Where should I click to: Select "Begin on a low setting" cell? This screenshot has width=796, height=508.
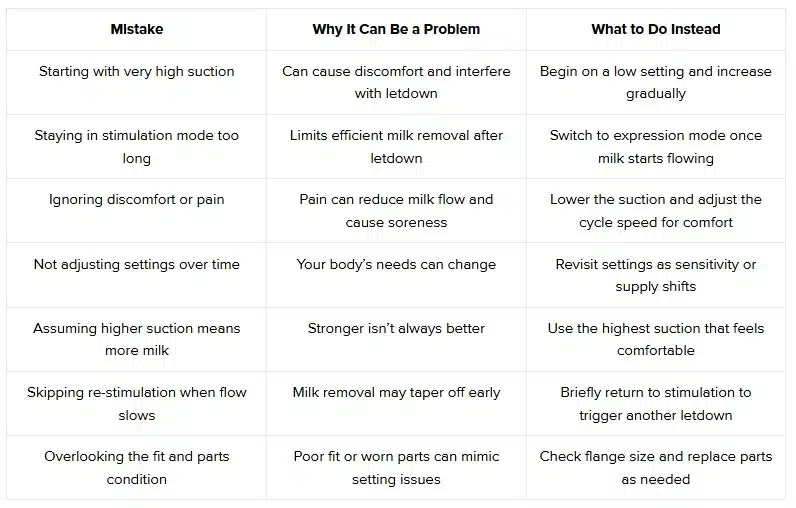coord(655,82)
